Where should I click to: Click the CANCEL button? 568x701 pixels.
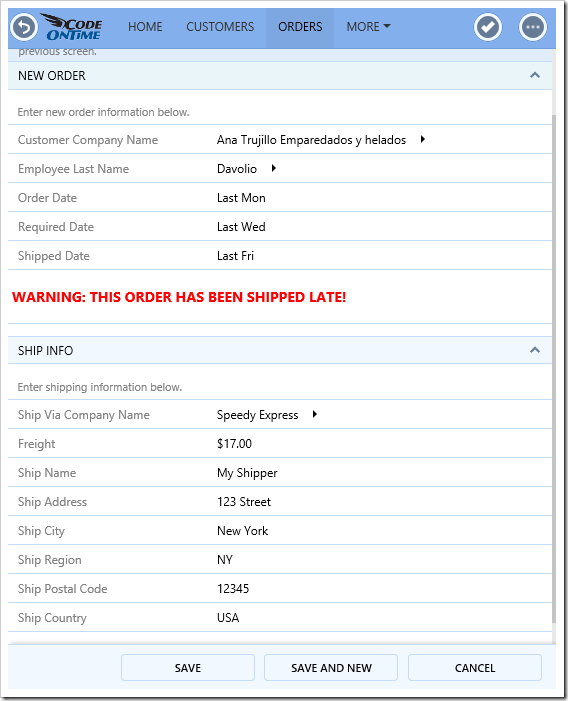pyautogui.click(x=475, y=667)
